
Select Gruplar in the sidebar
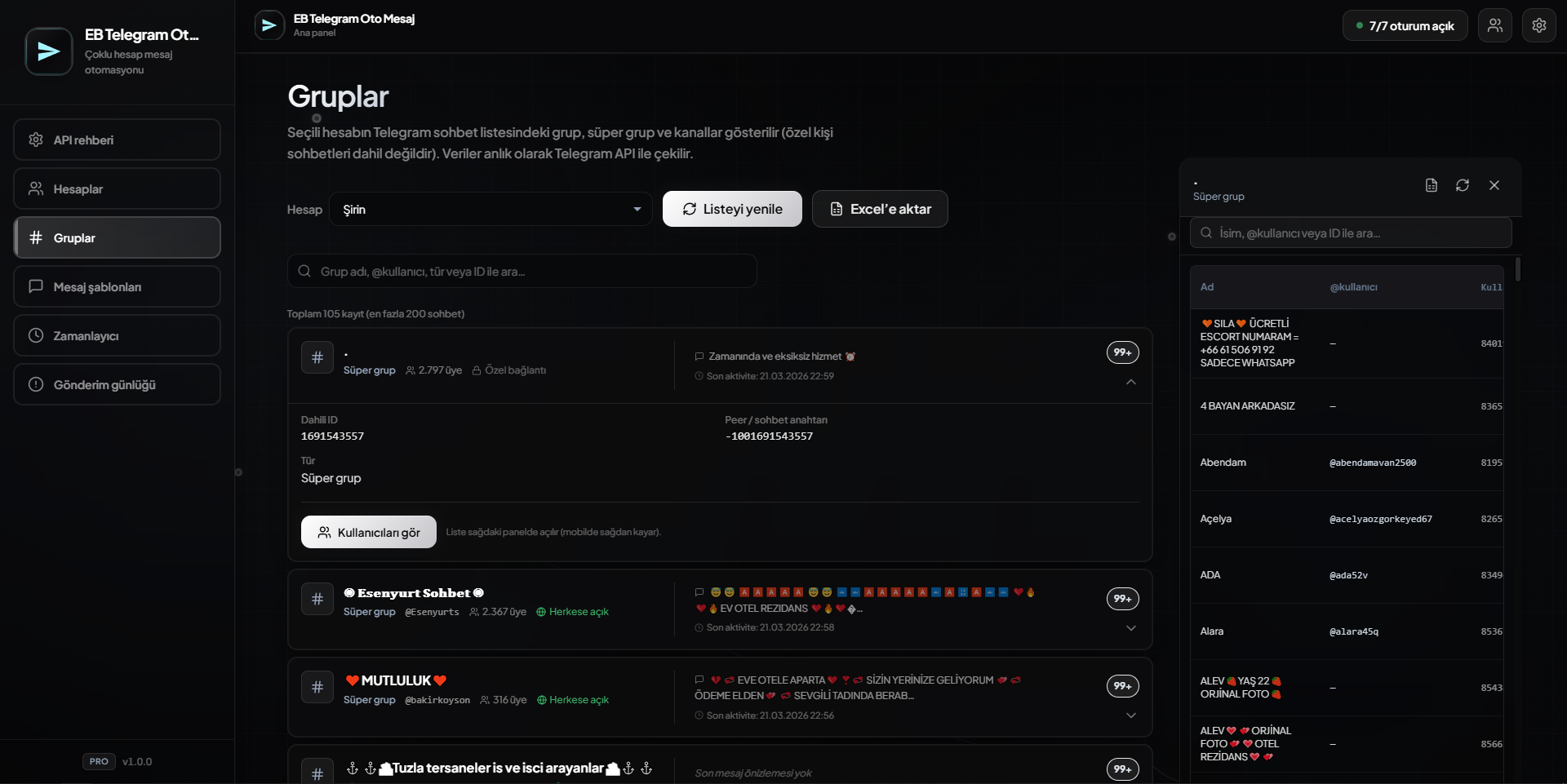(117, 237)
